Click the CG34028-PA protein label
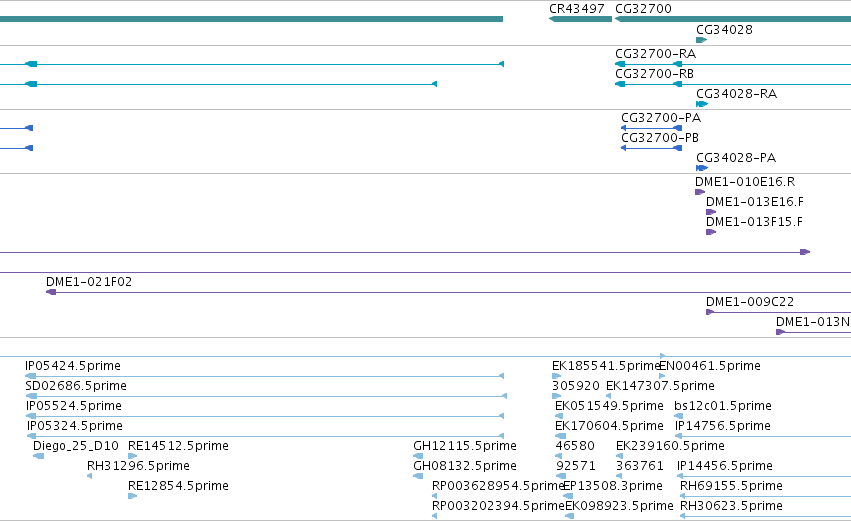 tap(736, 158)
